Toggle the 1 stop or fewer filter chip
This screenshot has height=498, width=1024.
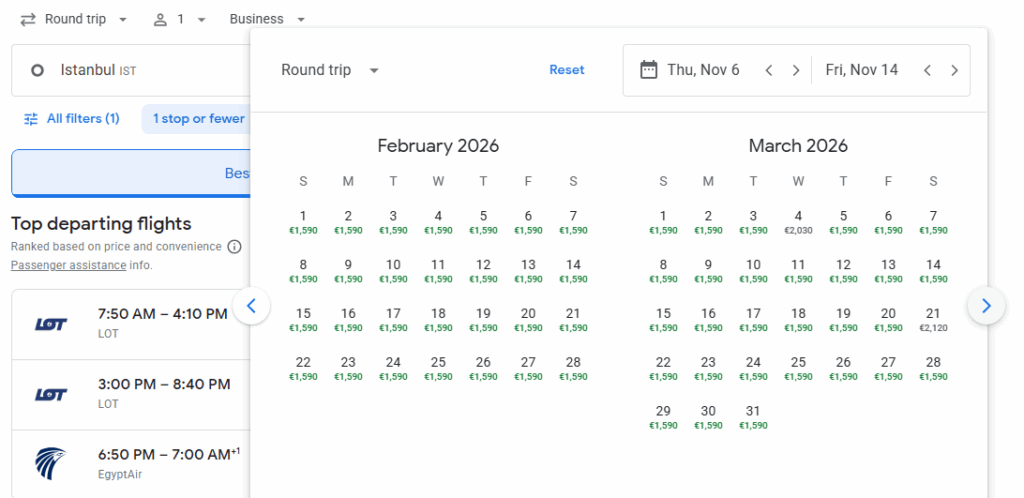[198, 119]
